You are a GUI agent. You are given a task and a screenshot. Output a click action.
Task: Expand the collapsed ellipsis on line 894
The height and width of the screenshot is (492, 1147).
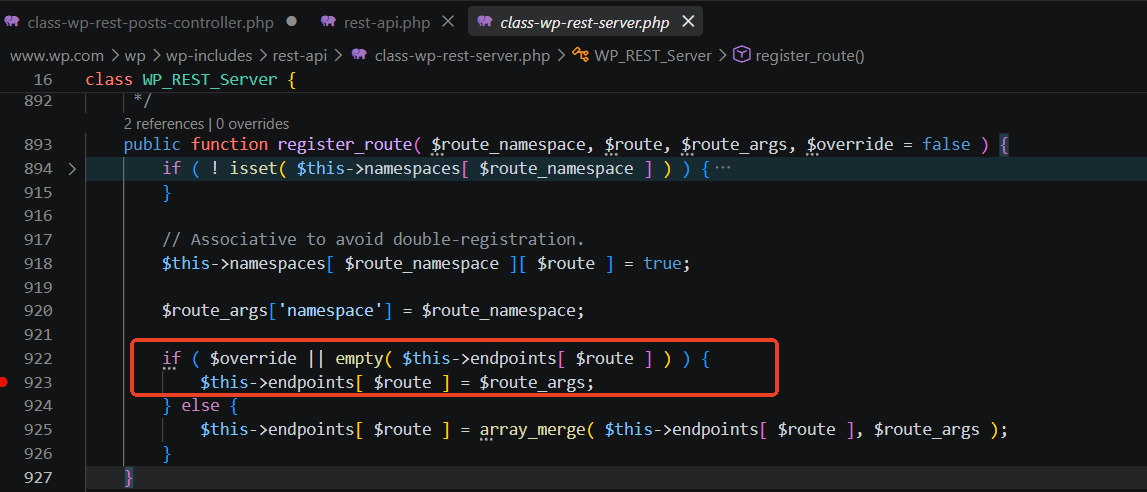(x=722, y=169)
